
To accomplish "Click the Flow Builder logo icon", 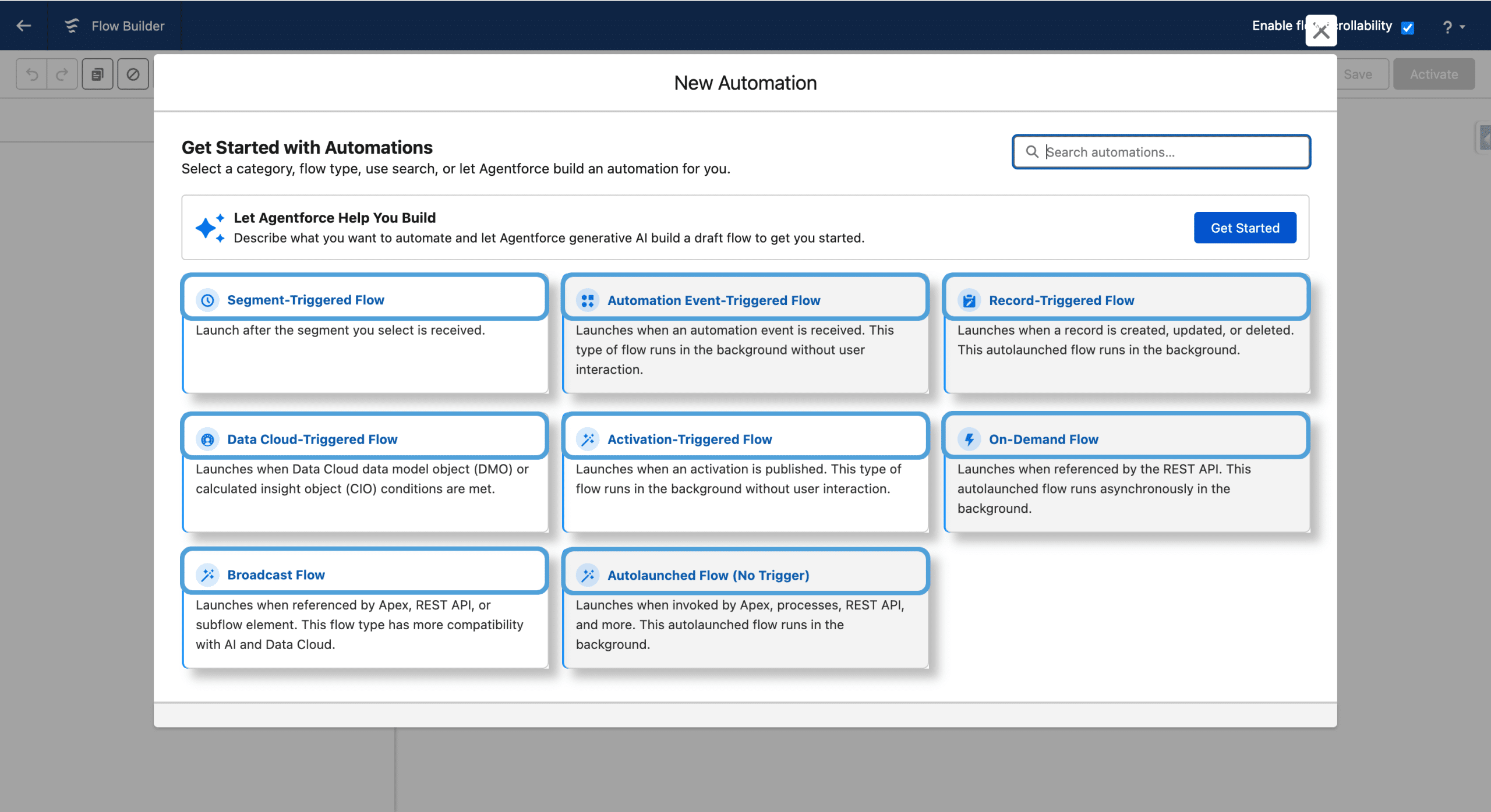I will pyautogui.click(x=72, y=26).
